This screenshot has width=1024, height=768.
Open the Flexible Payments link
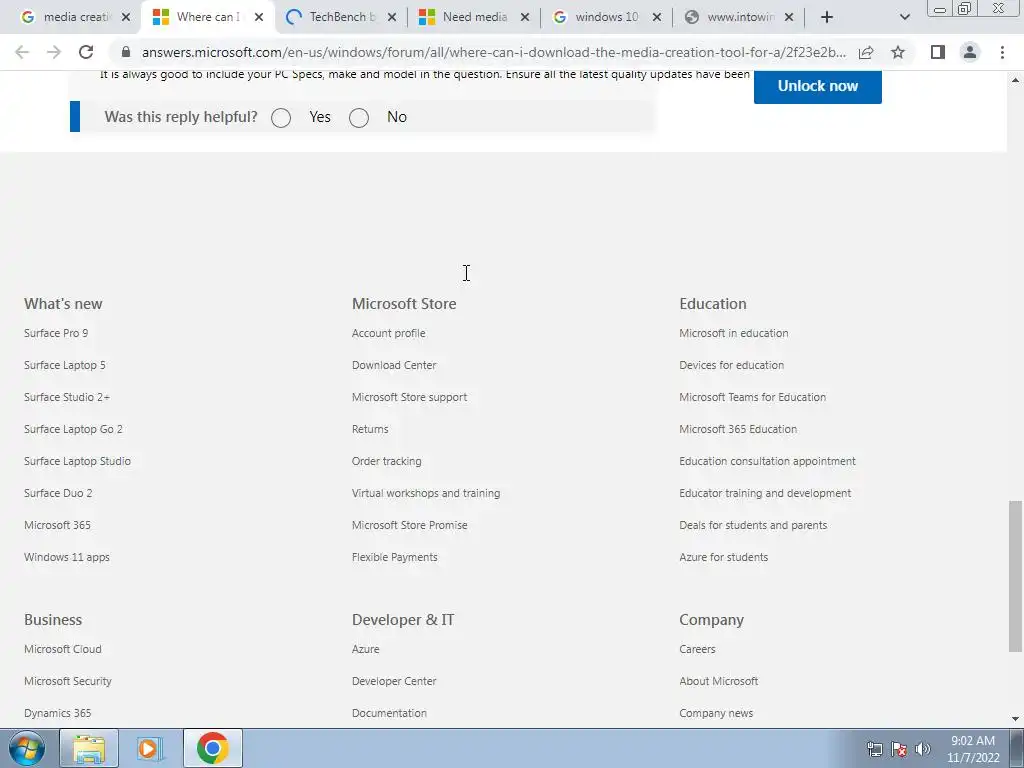click(394, 557)
